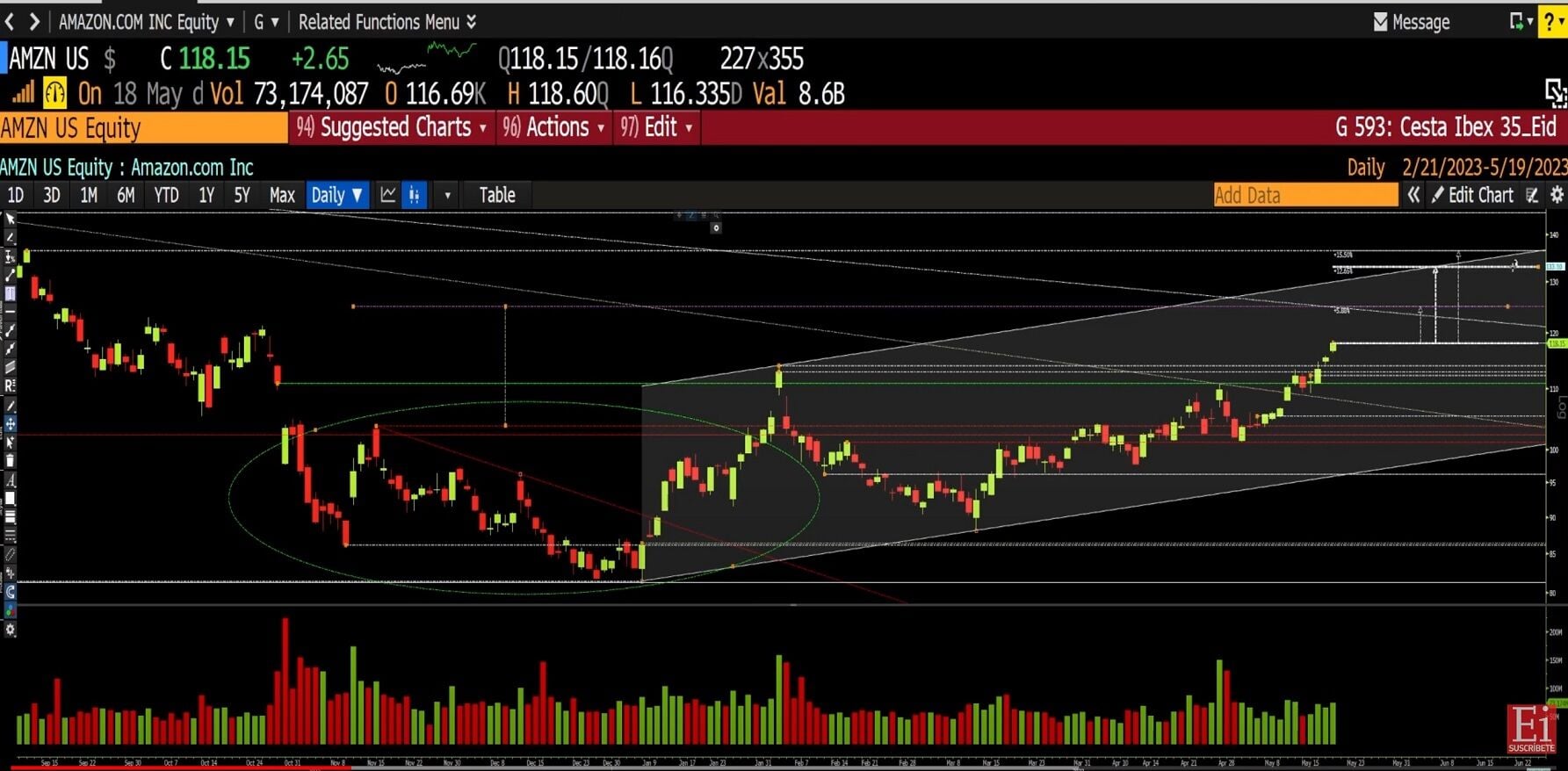Click the last price 118.15
Screen dimensions: 1568x771
click(x=214, y=58)
